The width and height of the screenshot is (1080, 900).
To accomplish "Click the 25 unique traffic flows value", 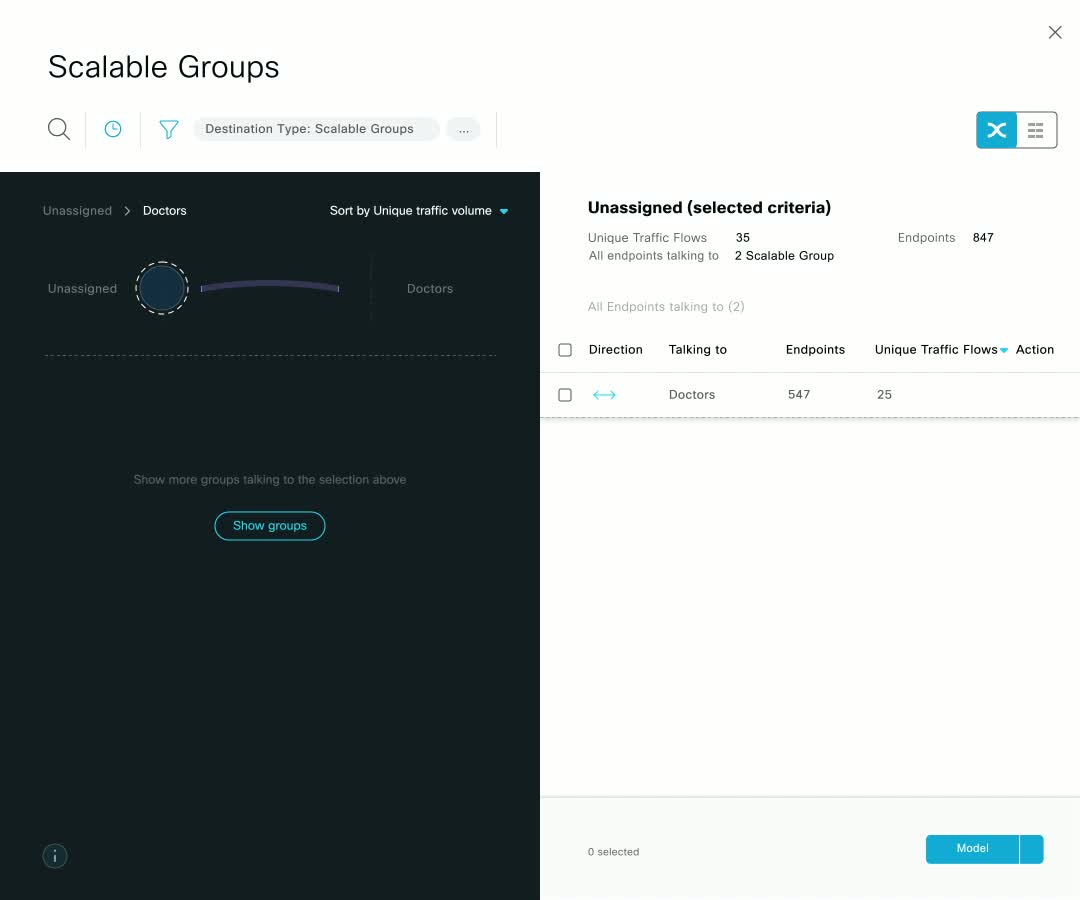I will pyautogui.click(x=884, y=395).
